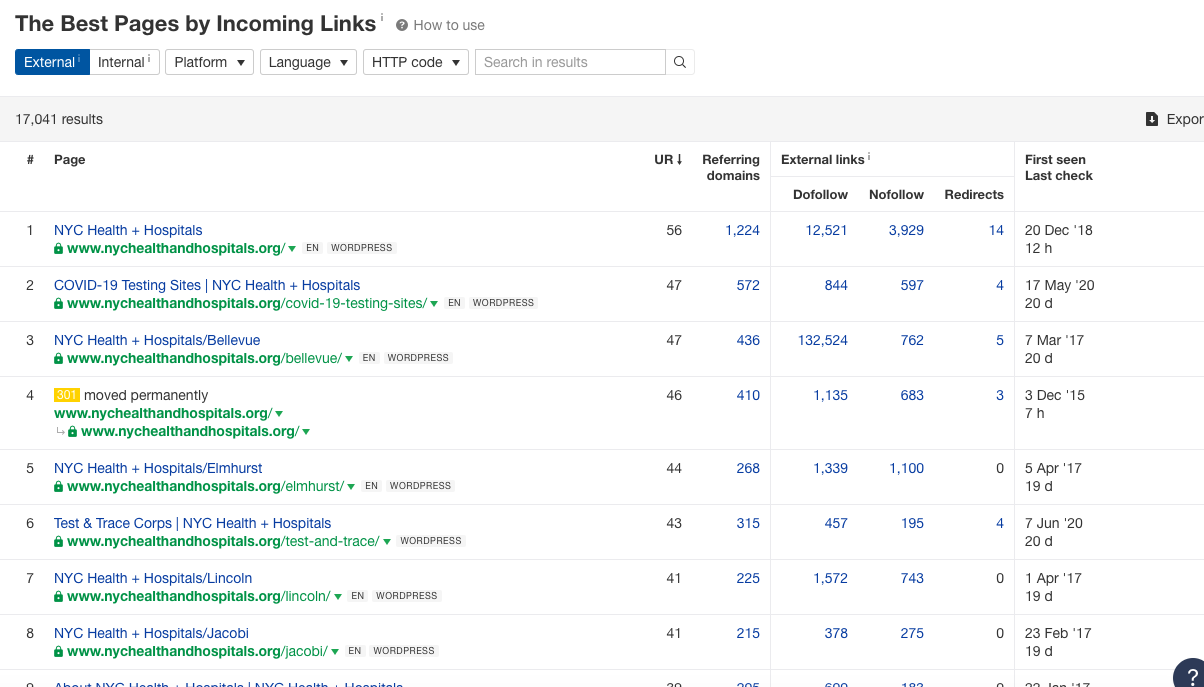Viewport: 1204px width, 687px height.
Task: Select the External tab
Action: 52,62
